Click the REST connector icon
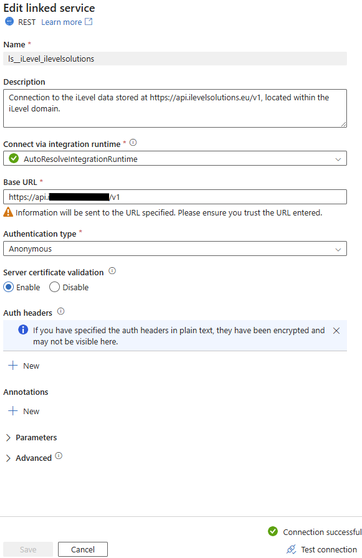This screenshot has height=558, width=362. click(x=9, y=22)
